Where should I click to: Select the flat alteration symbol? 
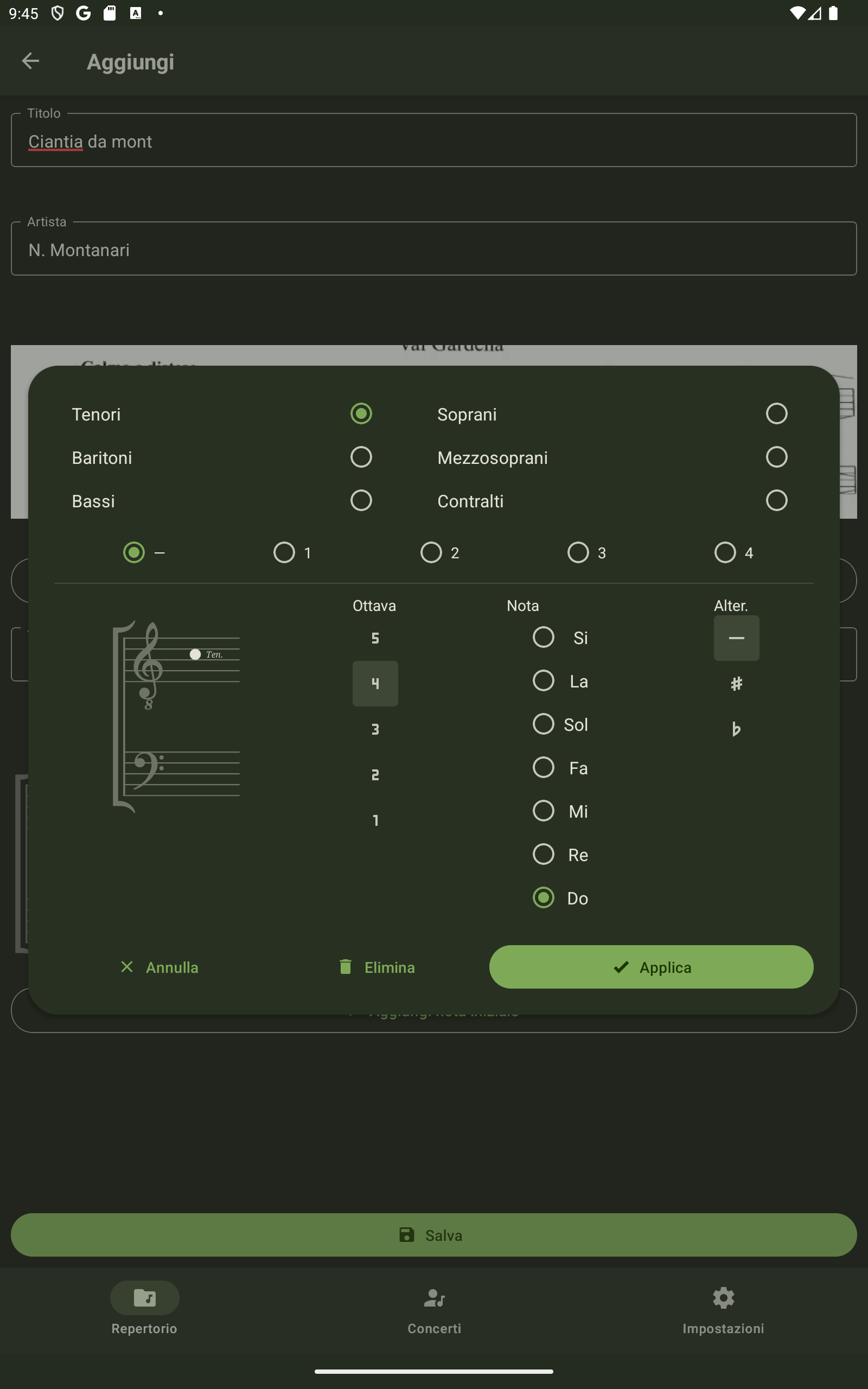736,729
